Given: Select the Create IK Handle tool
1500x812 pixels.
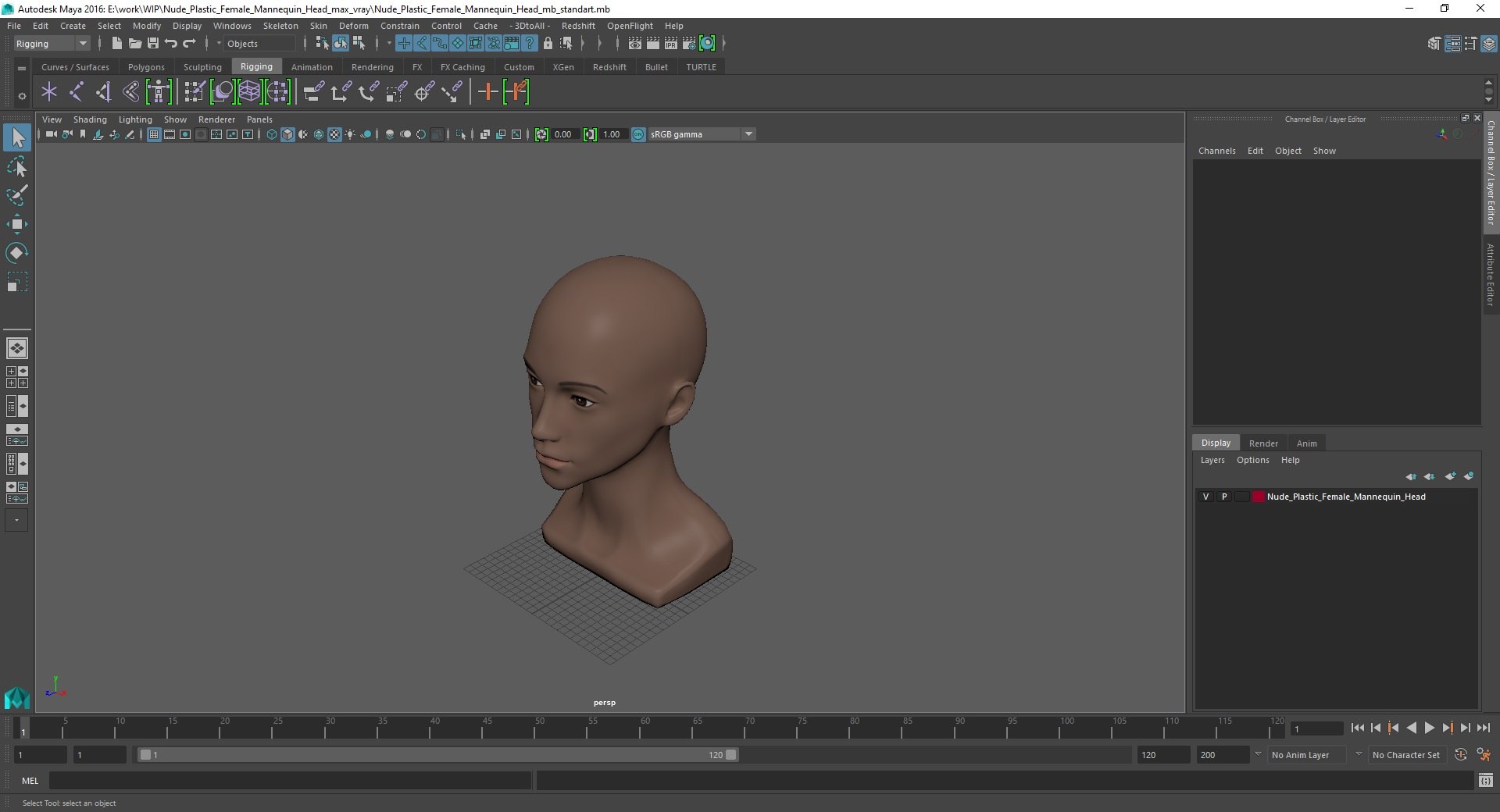Looking at the screenshot, I should tap(103, 92).
